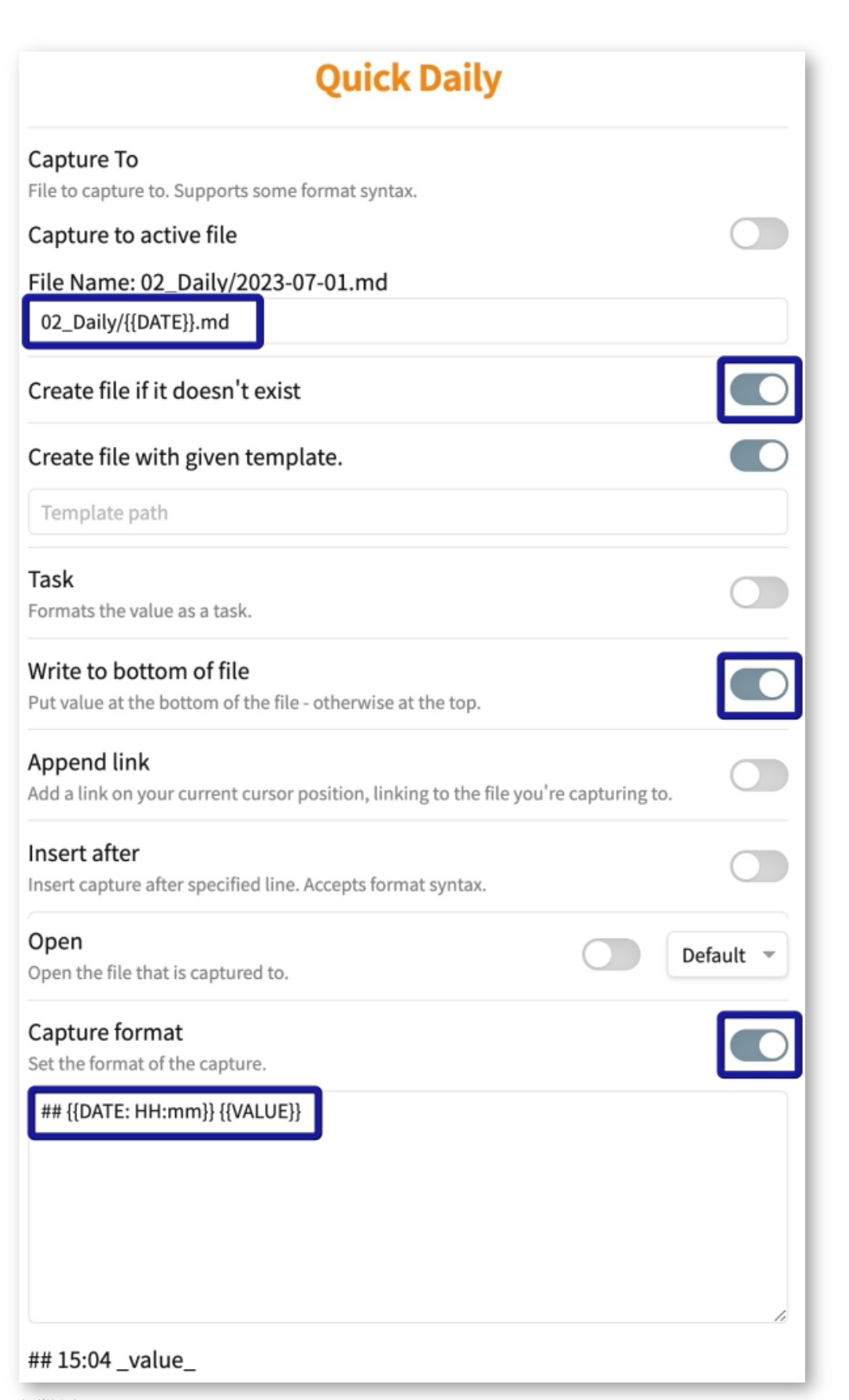Click the Capture To setting heading
This screenshot has height=1400, width=849.
click(83, 159)
